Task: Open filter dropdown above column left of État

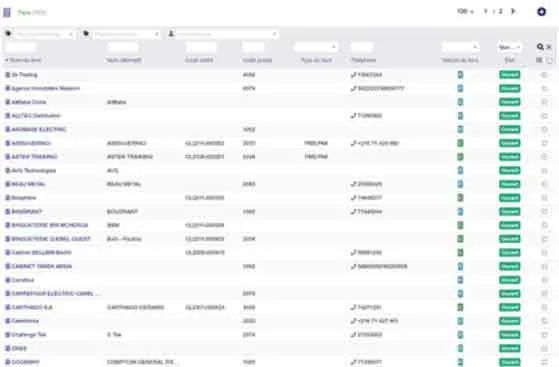Action: (460, 47)
